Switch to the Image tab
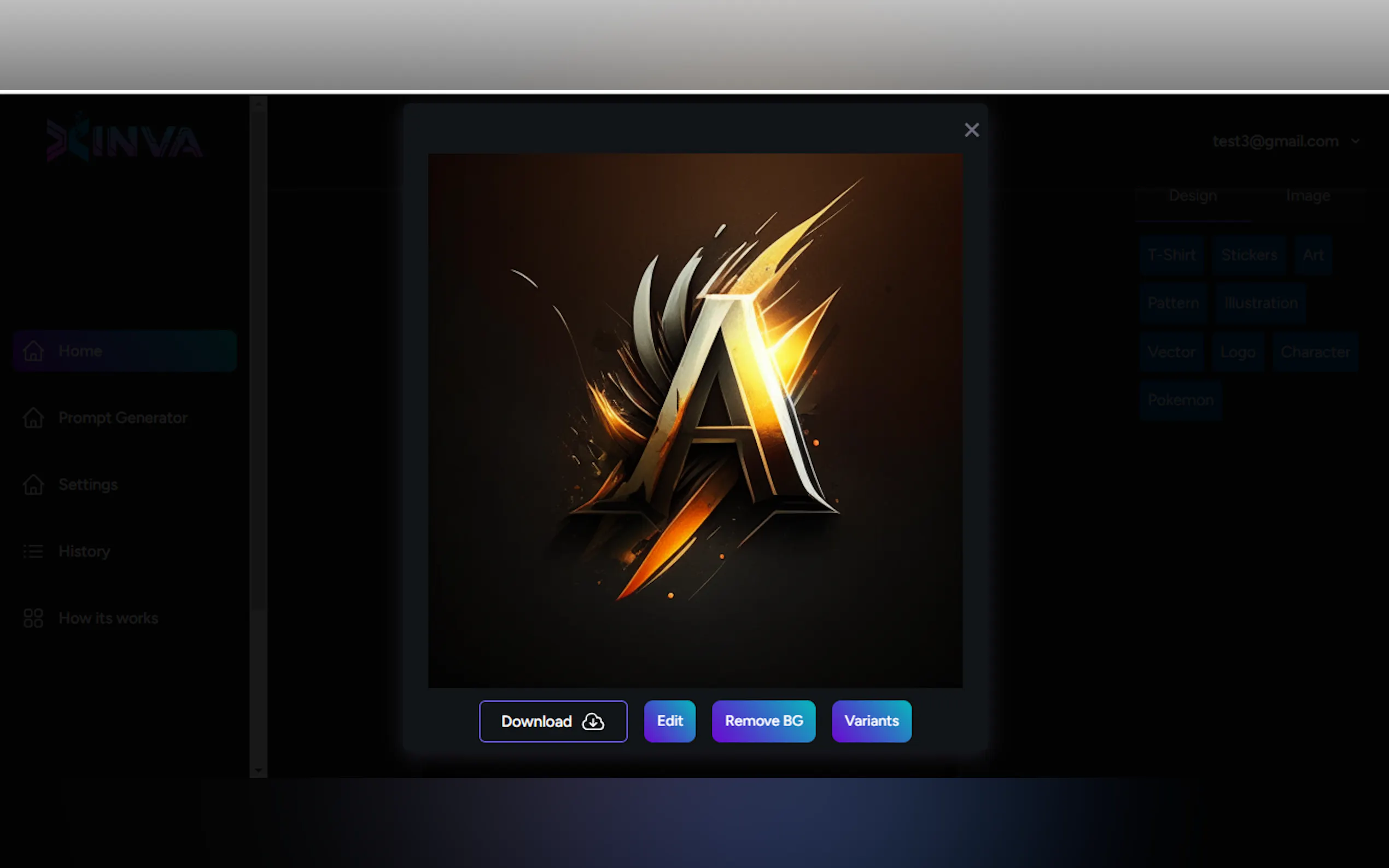The height and width of the screenshot is (868, 1389). tap(1308, 196)
